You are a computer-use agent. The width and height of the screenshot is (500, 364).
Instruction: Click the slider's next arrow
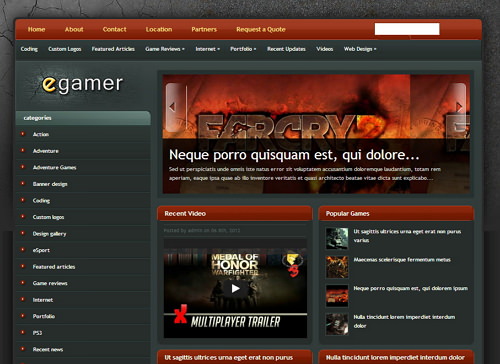459,107
